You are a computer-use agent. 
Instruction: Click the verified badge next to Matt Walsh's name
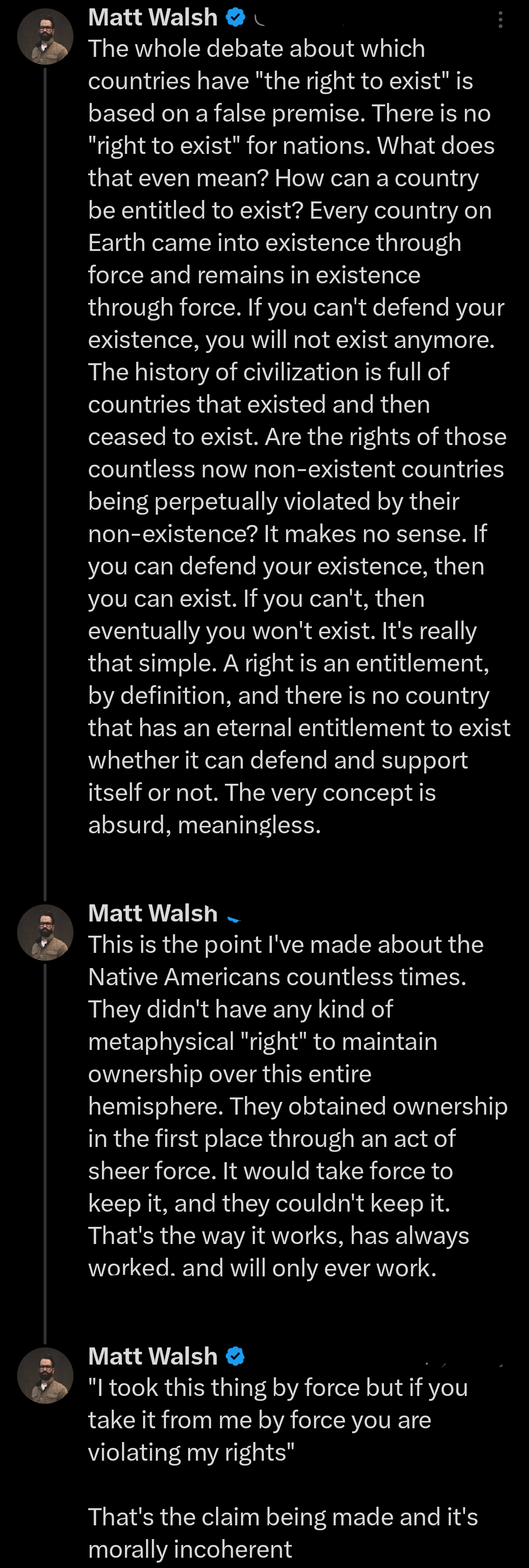[235, 18]
